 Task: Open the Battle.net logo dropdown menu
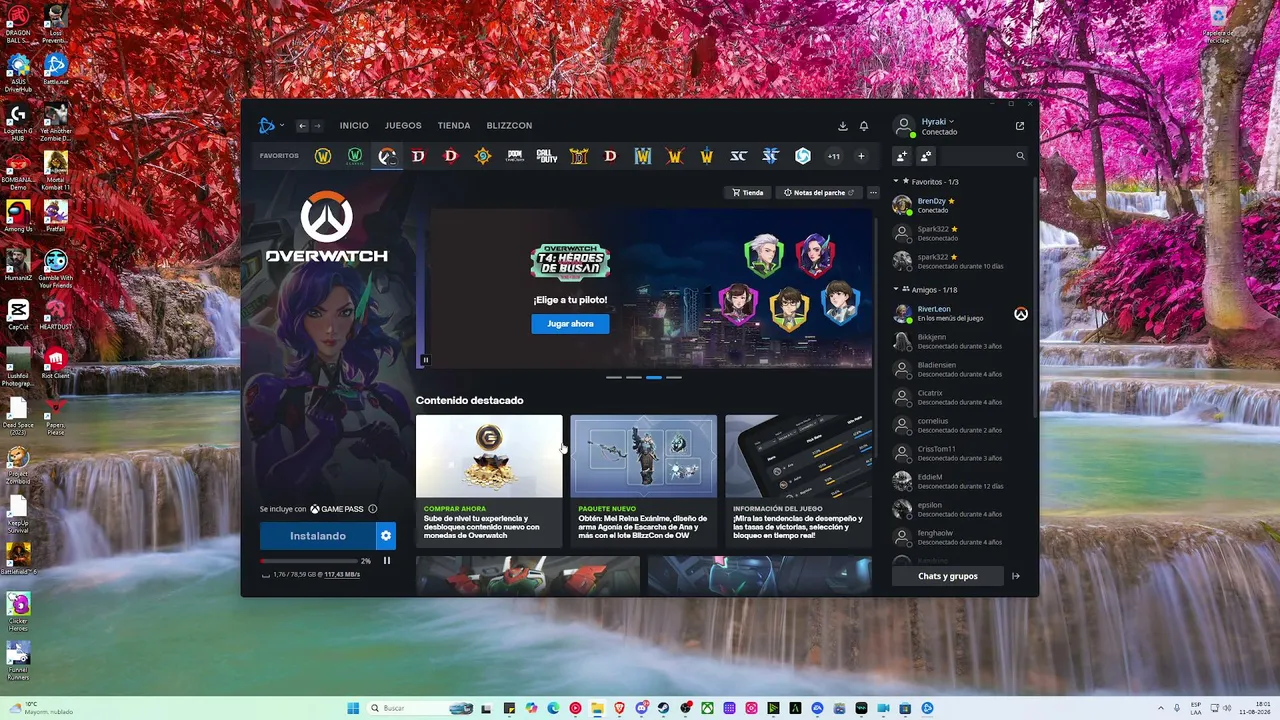[271, 126]
